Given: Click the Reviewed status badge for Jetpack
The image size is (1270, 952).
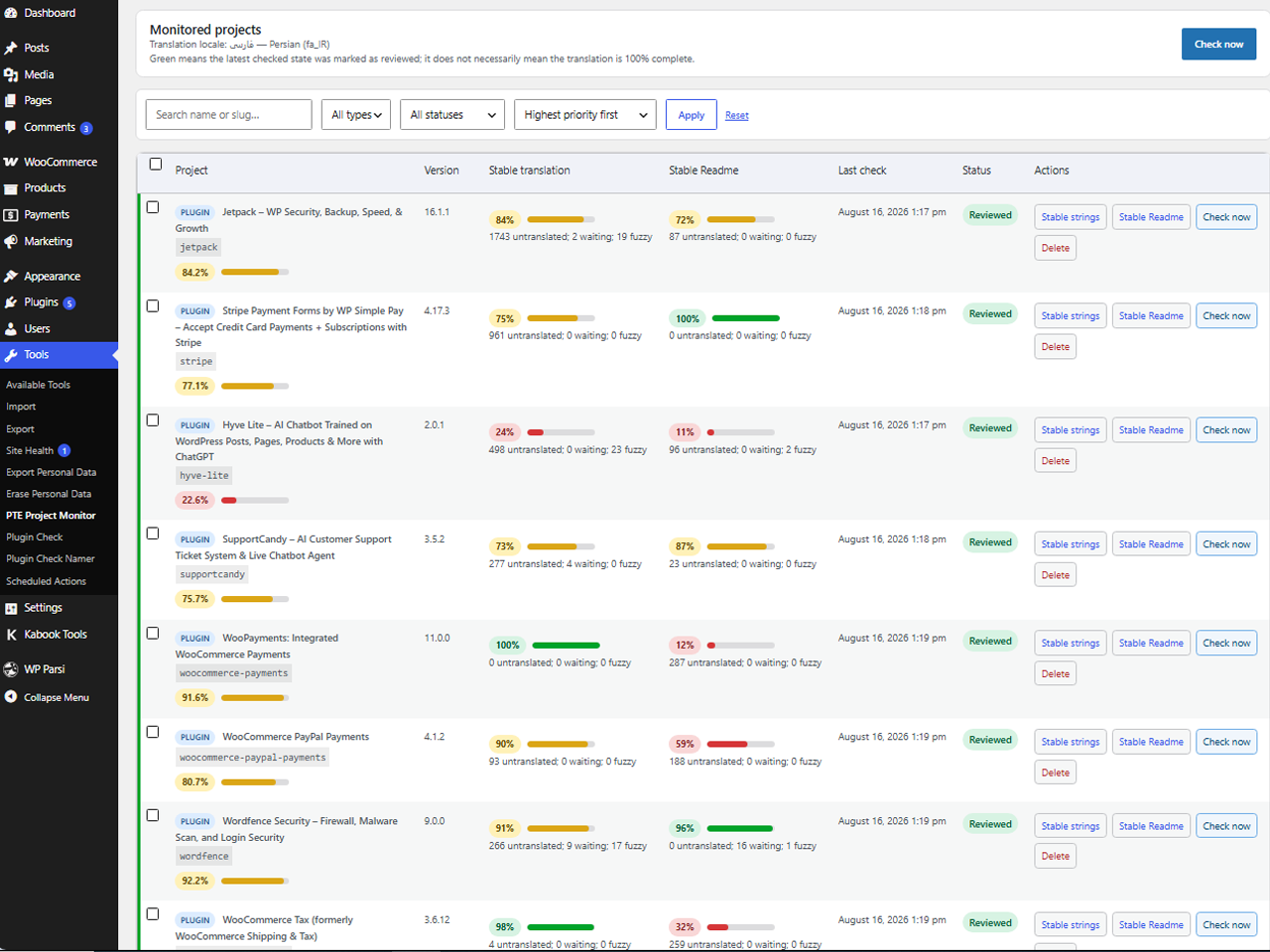Looking at the screenshot, I should point(990,215).
